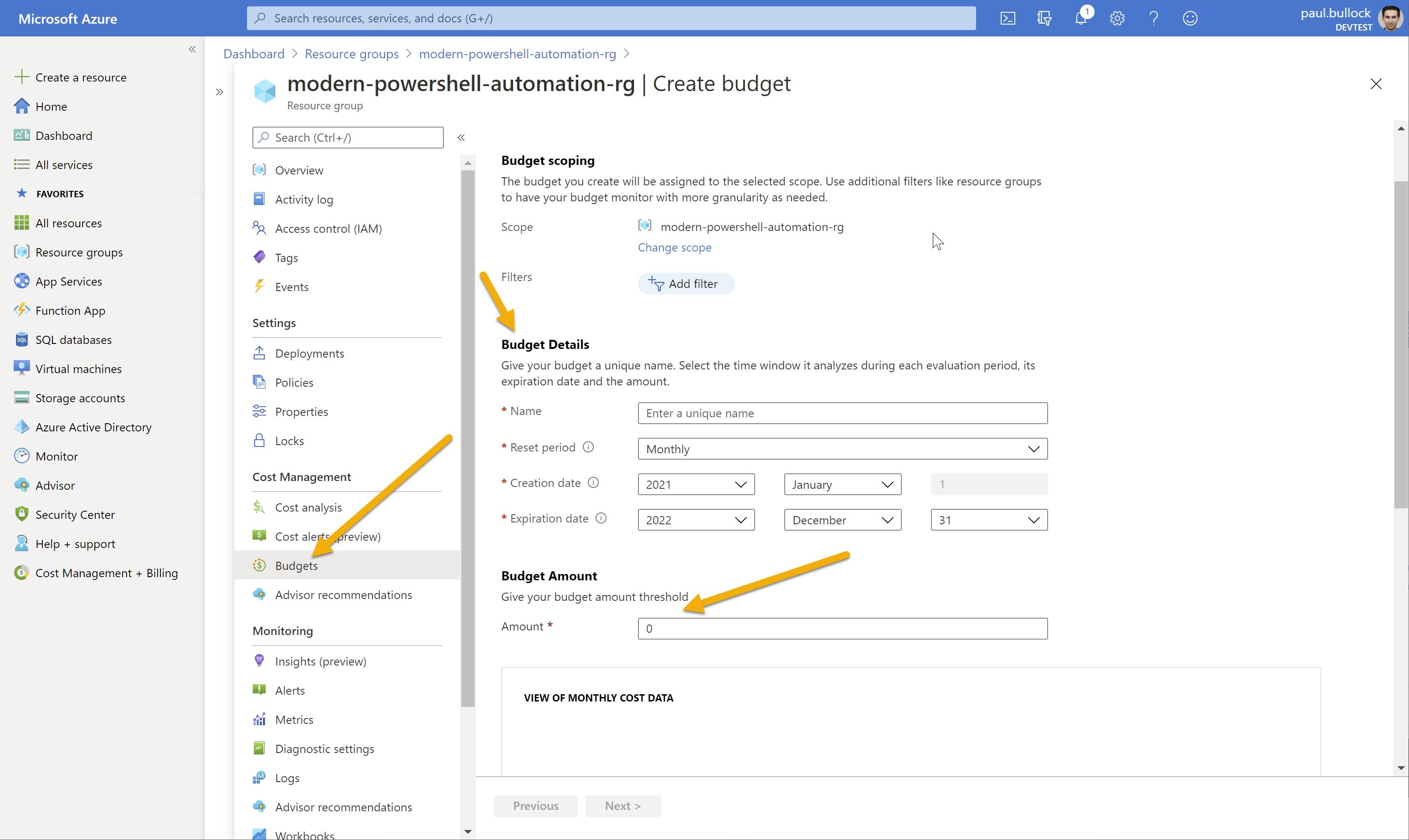Image resolution: width=1409 pixels, height=840 pixels.
Task: Open the Creation month January dropdown
Action: point(842,485)
